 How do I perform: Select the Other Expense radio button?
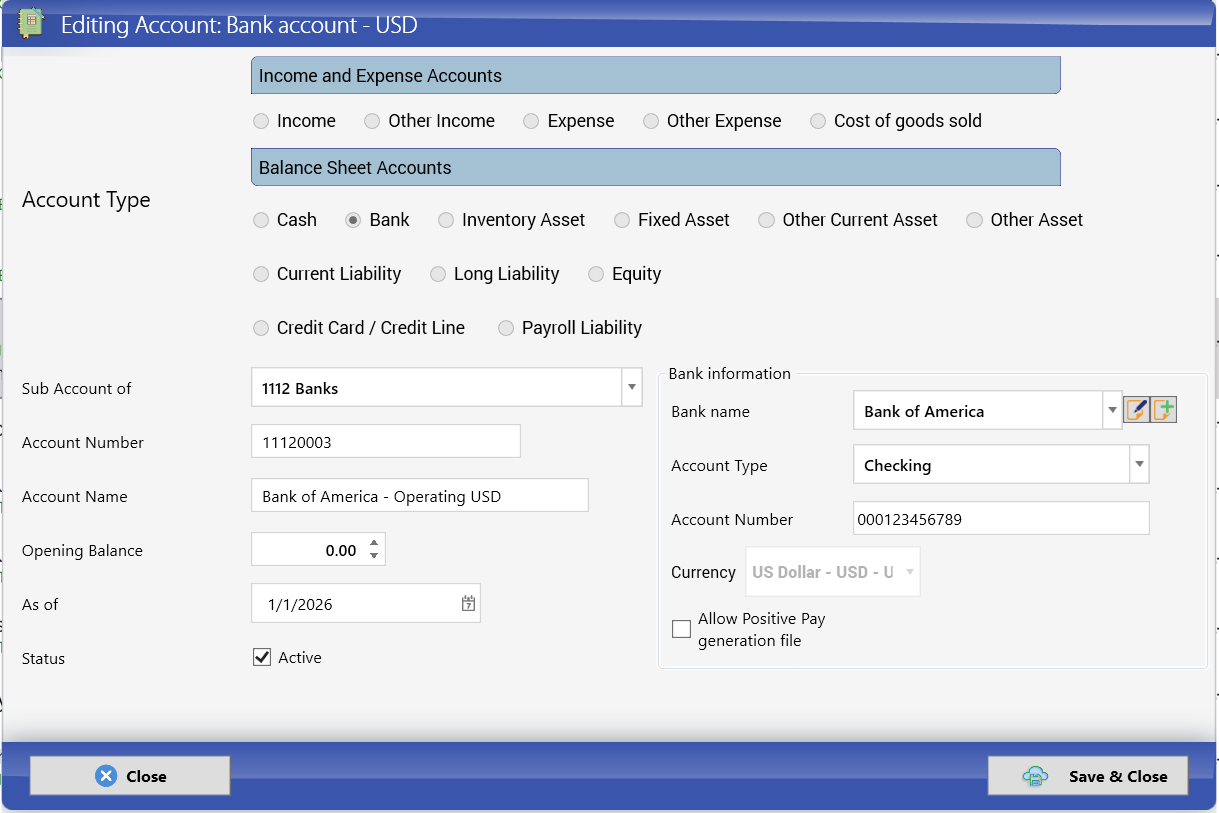pos(651,121)
